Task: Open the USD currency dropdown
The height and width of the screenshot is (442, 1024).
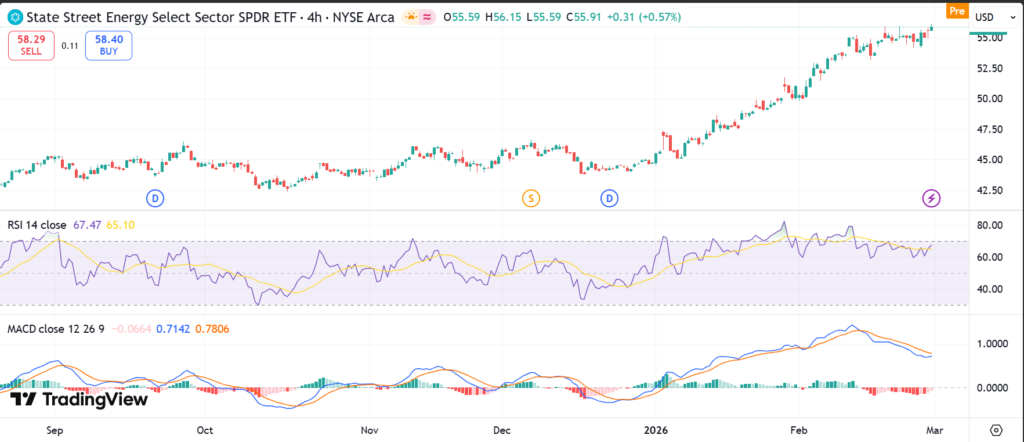Action: tap(987, 17)
